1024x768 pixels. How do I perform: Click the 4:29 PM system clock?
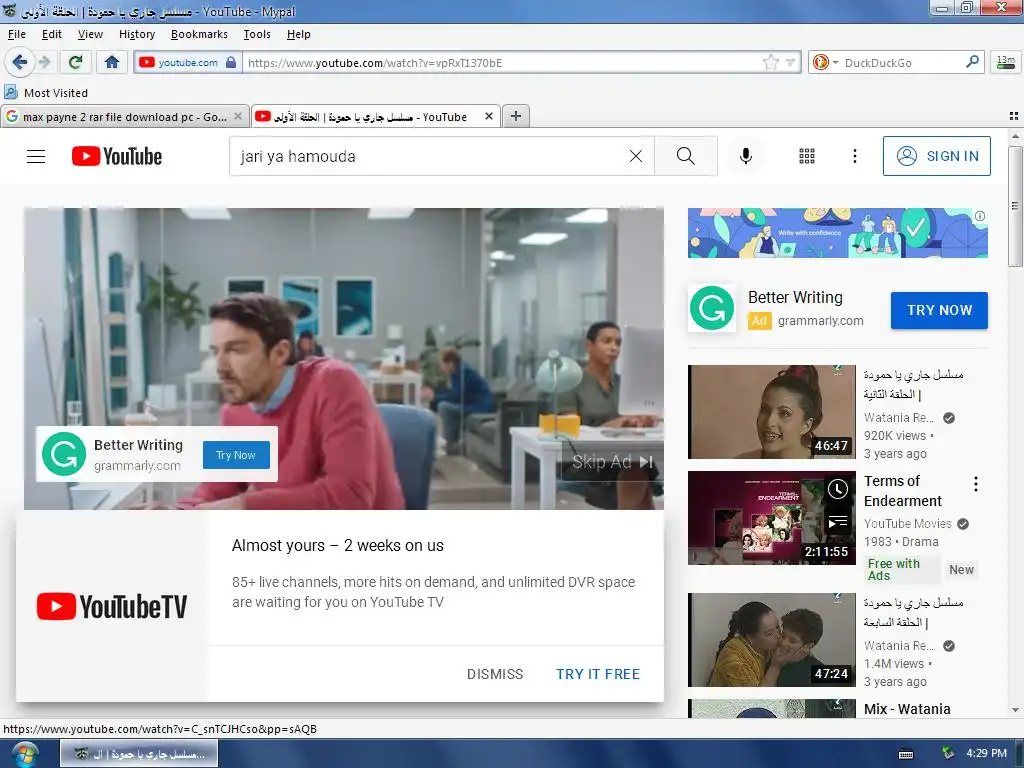(x=986, y=753)
